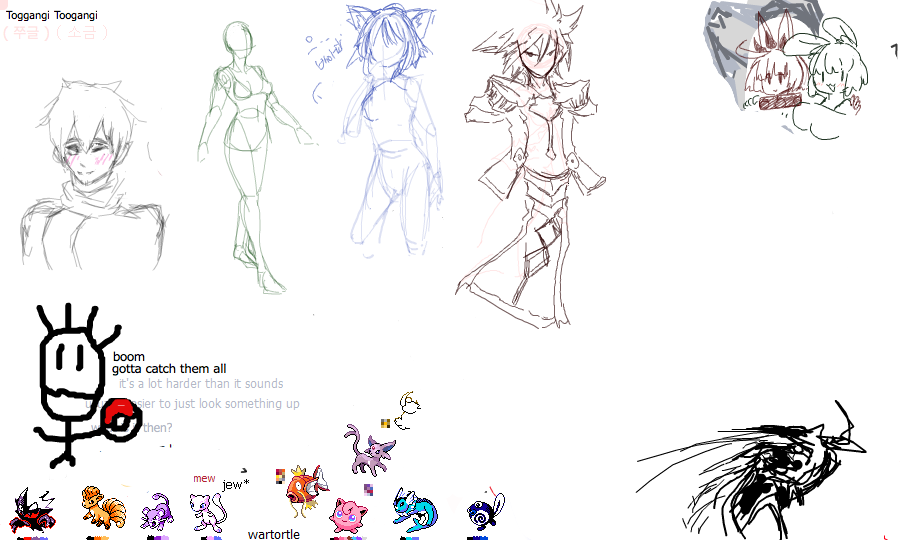
Task: Pick the purple palette swatch above Jigglypuff
Action: (x=368, y=490)
